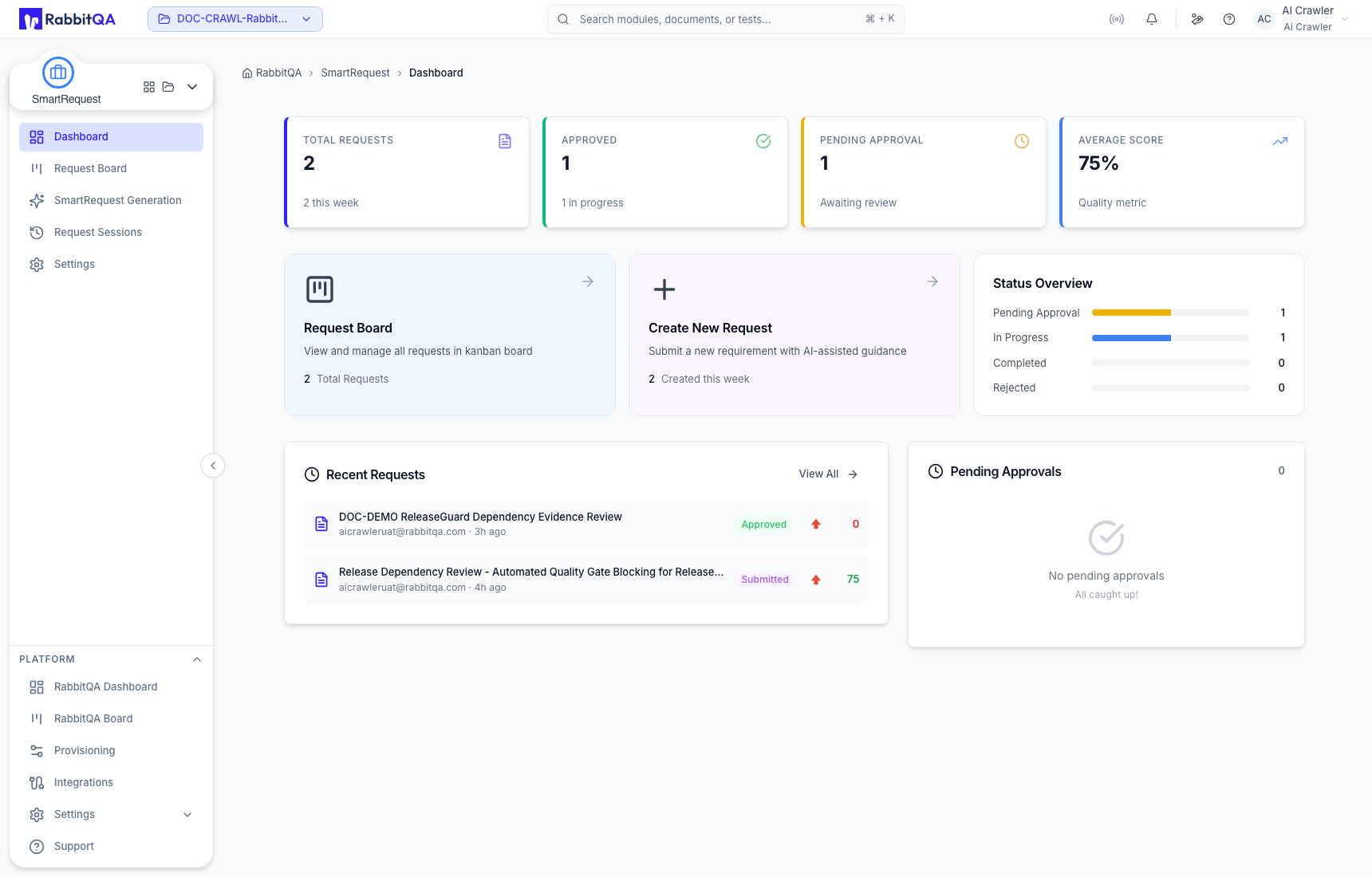Go to Request Board in sidebar
1372x877 pixels.
point(111,169)
